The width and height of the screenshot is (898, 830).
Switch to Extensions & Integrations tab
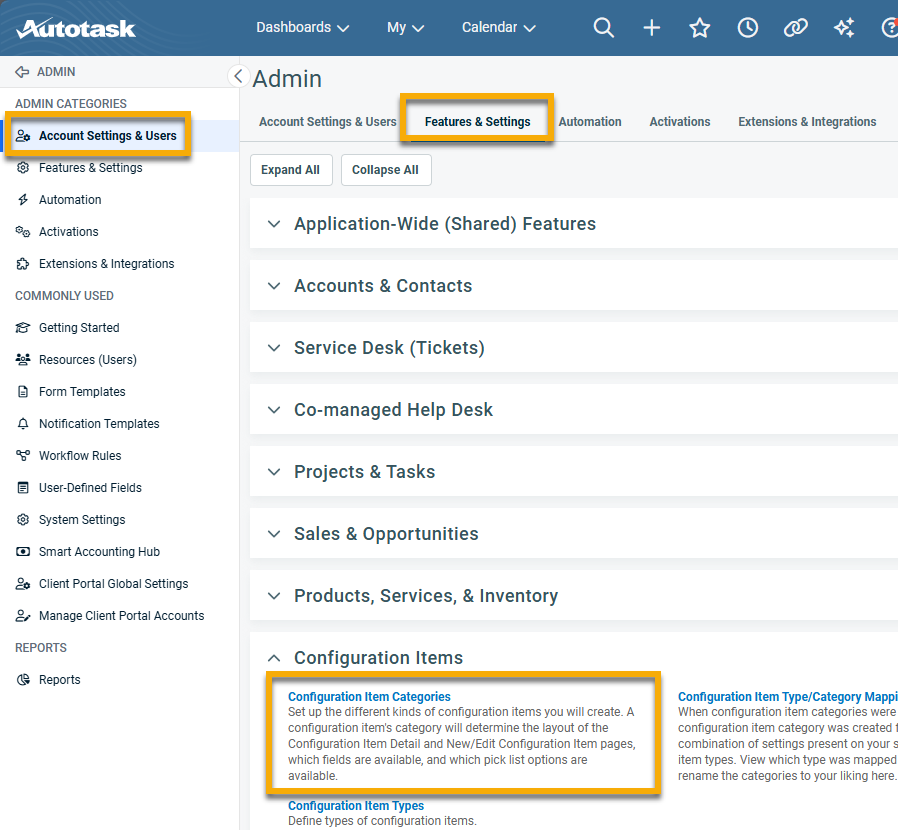pyautogui.click(x=807, y=122)
